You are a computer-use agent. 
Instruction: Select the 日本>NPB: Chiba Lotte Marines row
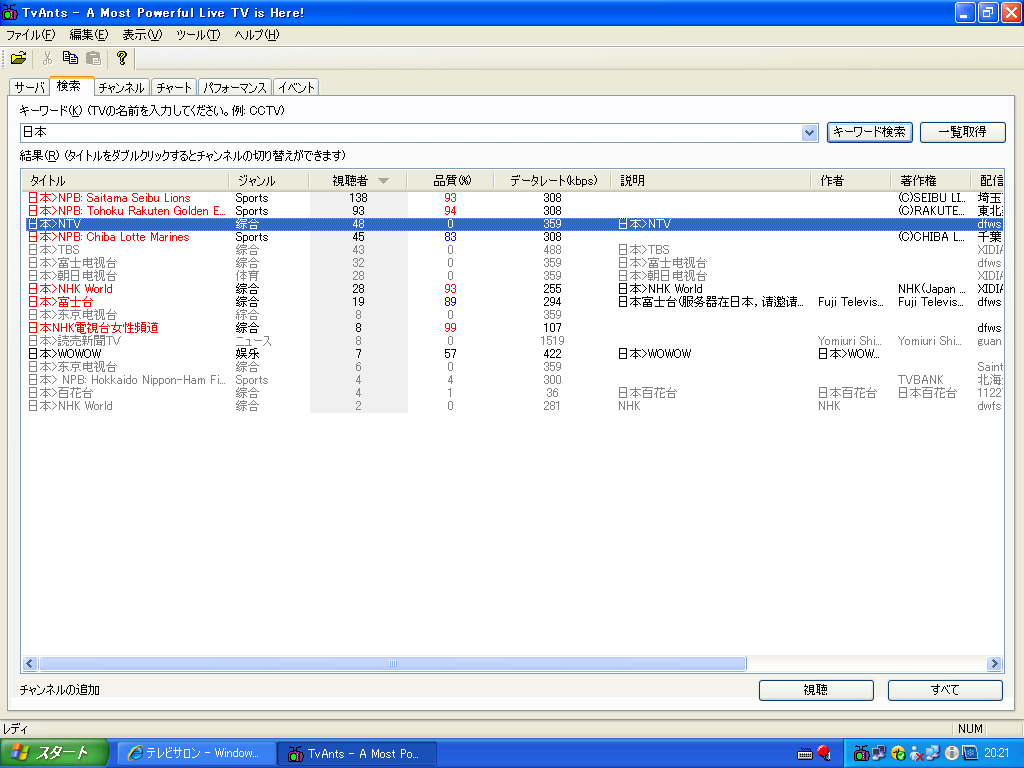click(x=513, y=237)
